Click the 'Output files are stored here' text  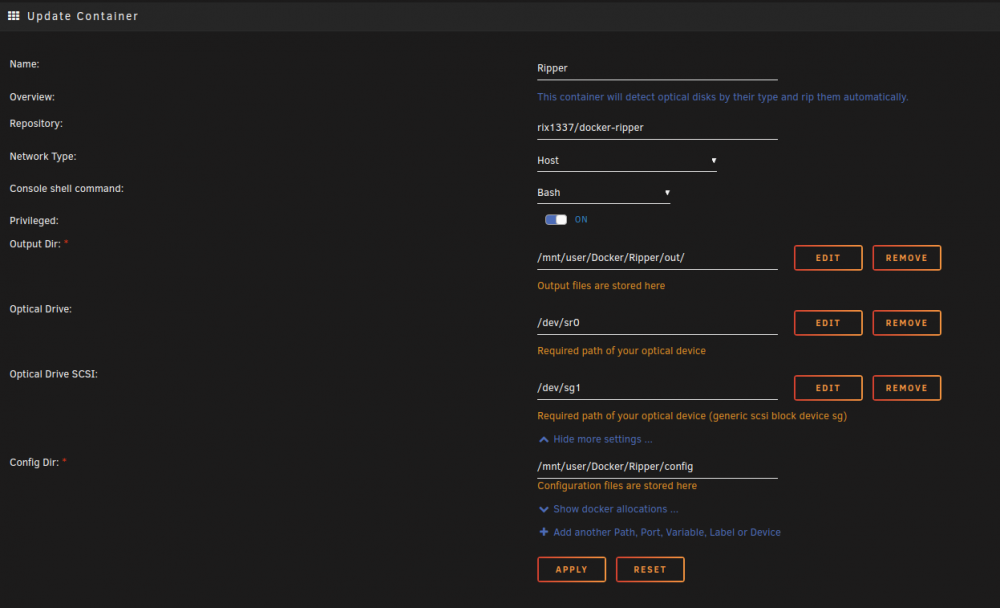601,286
